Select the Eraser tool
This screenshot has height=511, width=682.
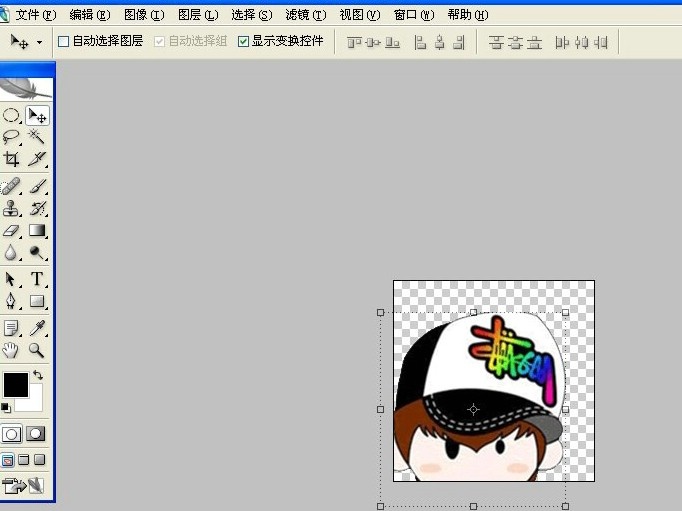tap(11, 230)
